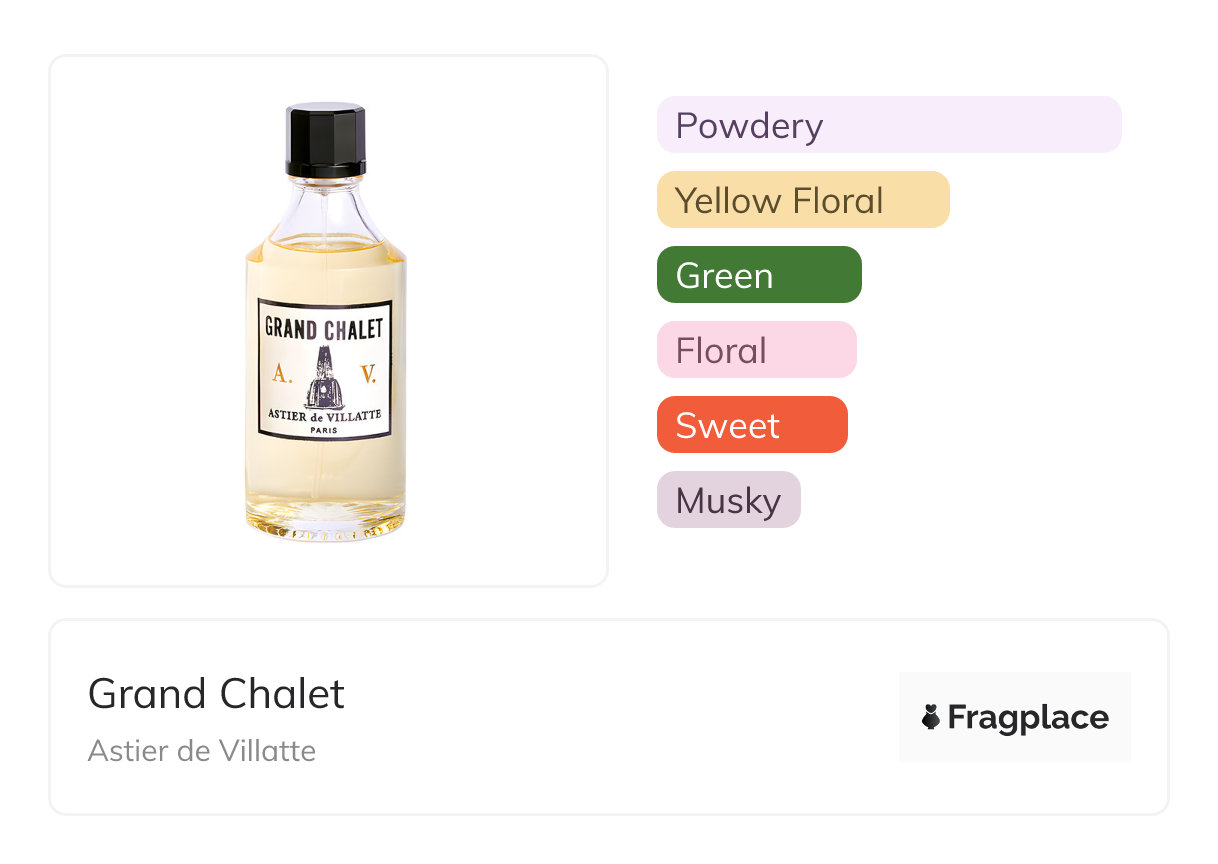
Task: Click GRAND CHALET text on bottle label
Action: coord(324,328)
